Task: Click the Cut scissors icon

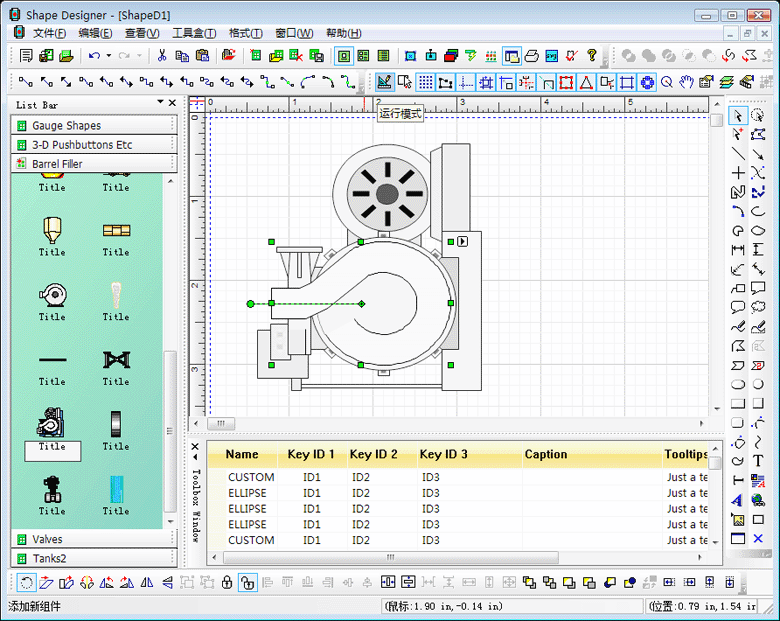Action: 162,56
